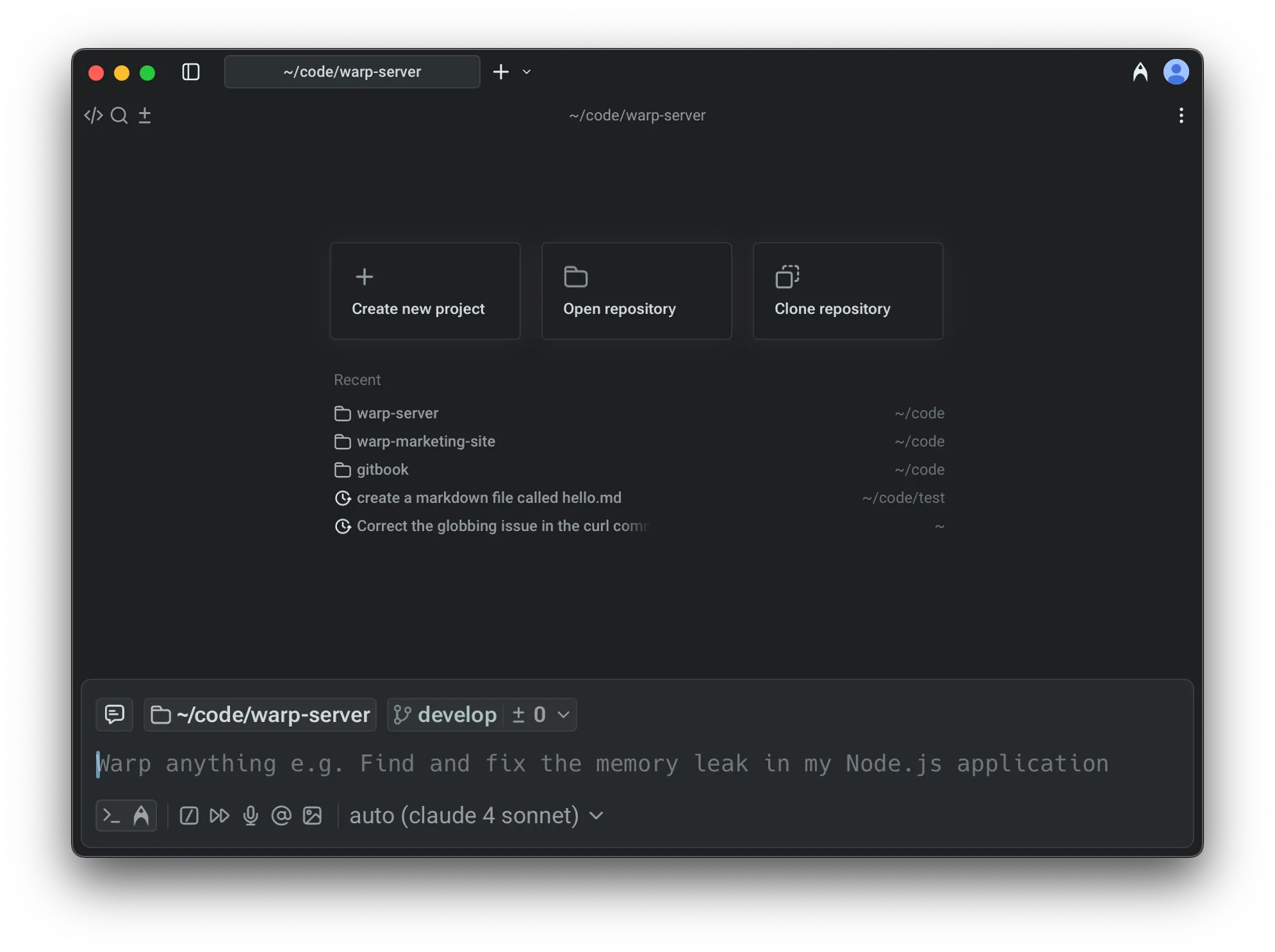This screenshot has height=952, width=1275.
Task: Open the auto (claude 4 sonnet) model dropdown
Action: (x=477, y=816)
